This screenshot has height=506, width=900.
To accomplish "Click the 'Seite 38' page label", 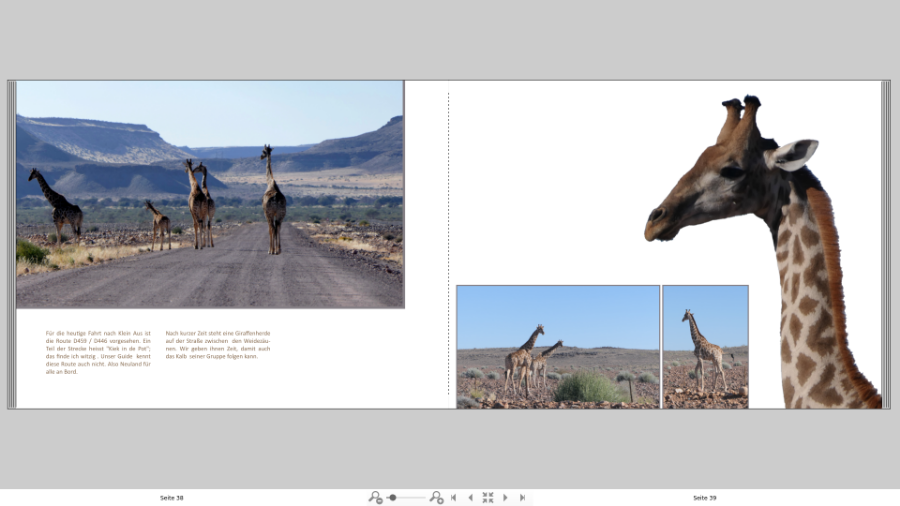I will (172, 497).
